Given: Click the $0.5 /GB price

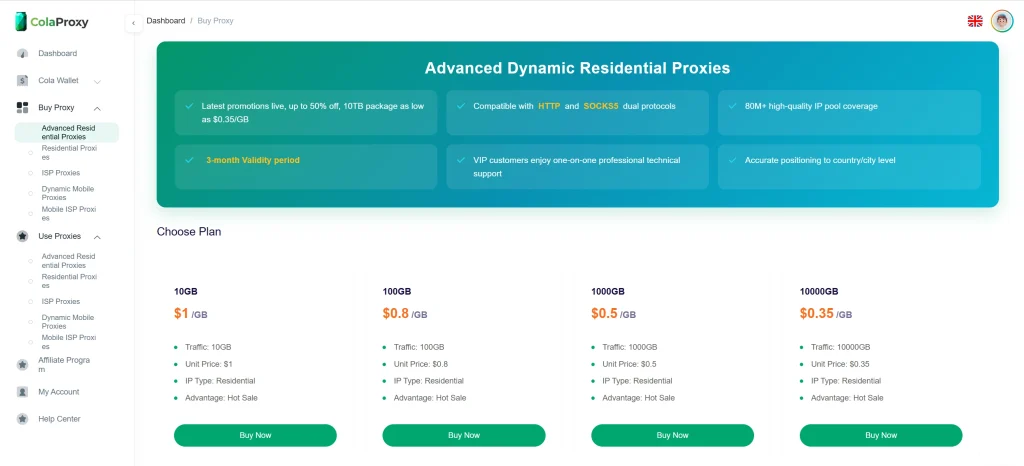Looking at the screenshot, I should pos(613,314).
